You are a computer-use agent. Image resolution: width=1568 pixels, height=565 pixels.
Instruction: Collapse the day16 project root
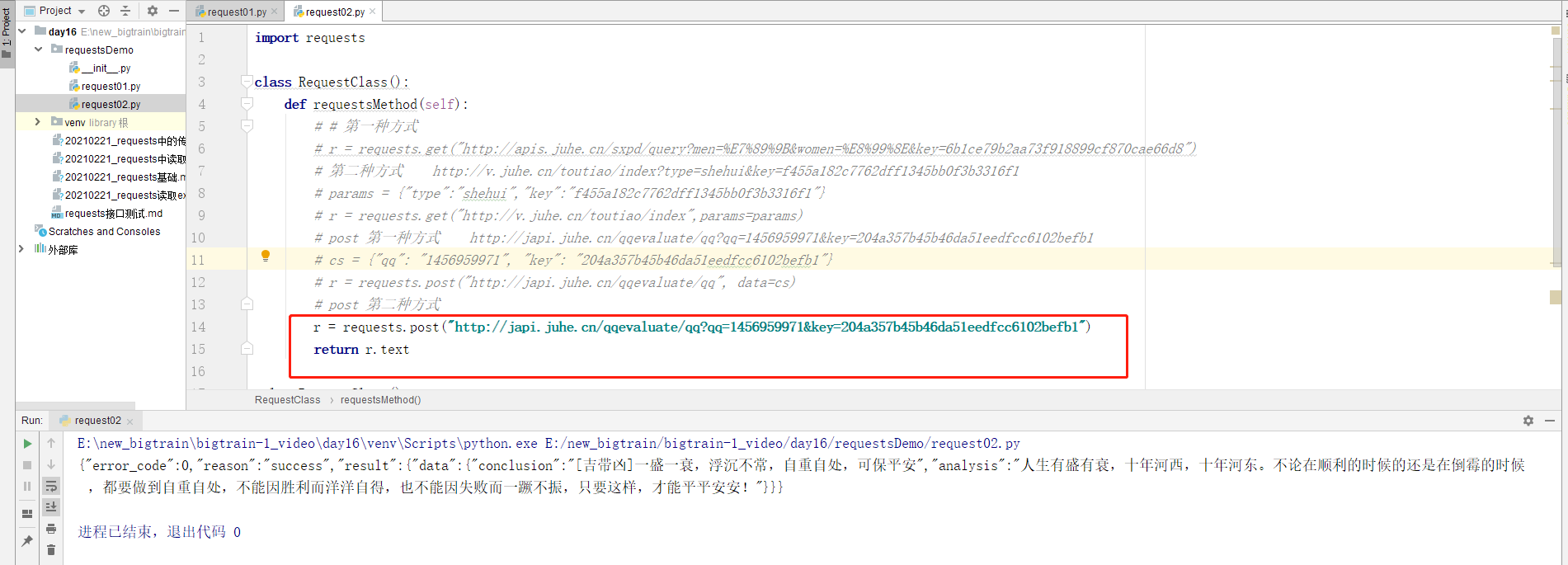(22, 31)
